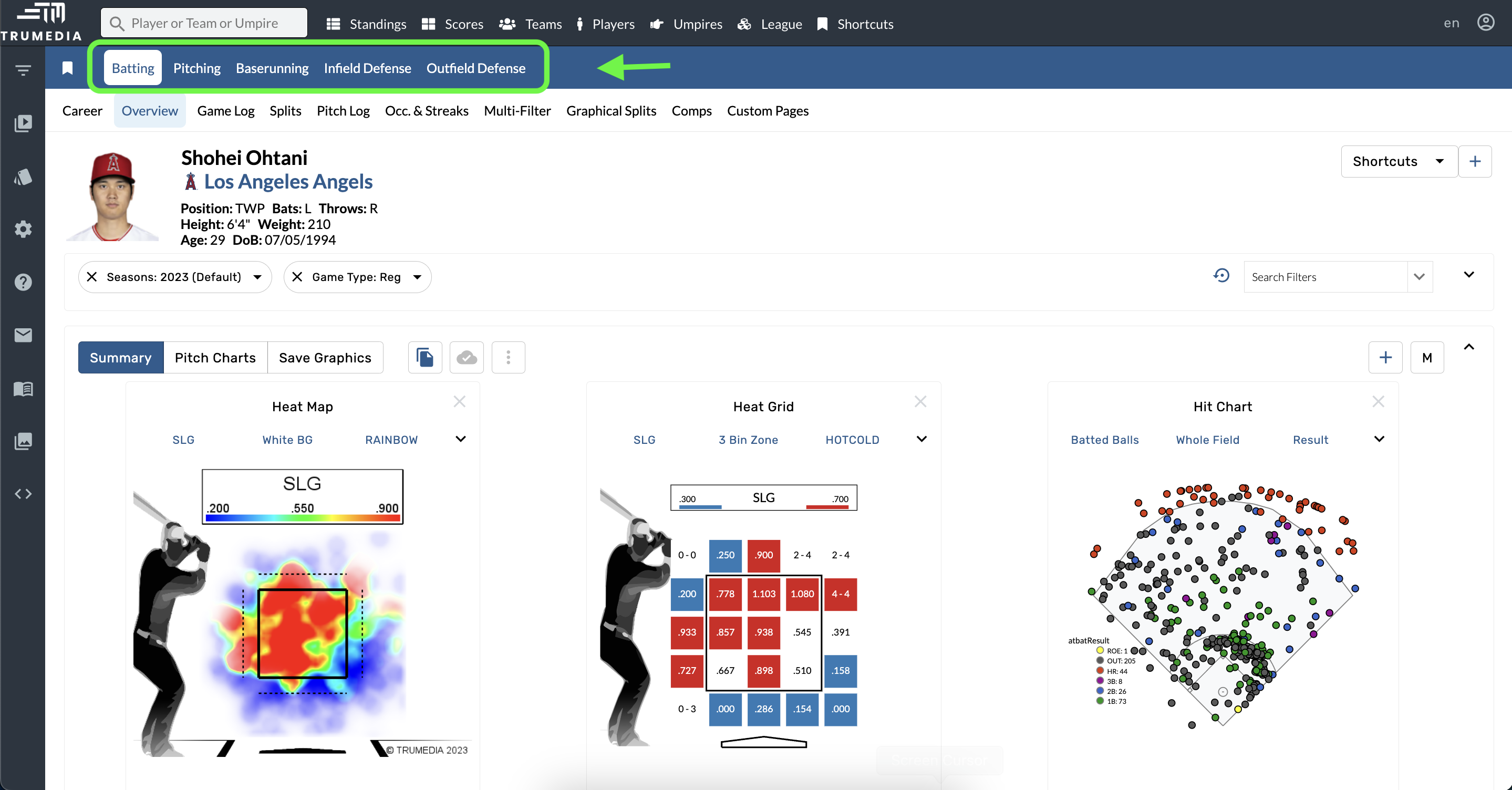Viewport: 1512px width, 790px height.
Task: Click the Pitch Charts button
Action: 215,357
